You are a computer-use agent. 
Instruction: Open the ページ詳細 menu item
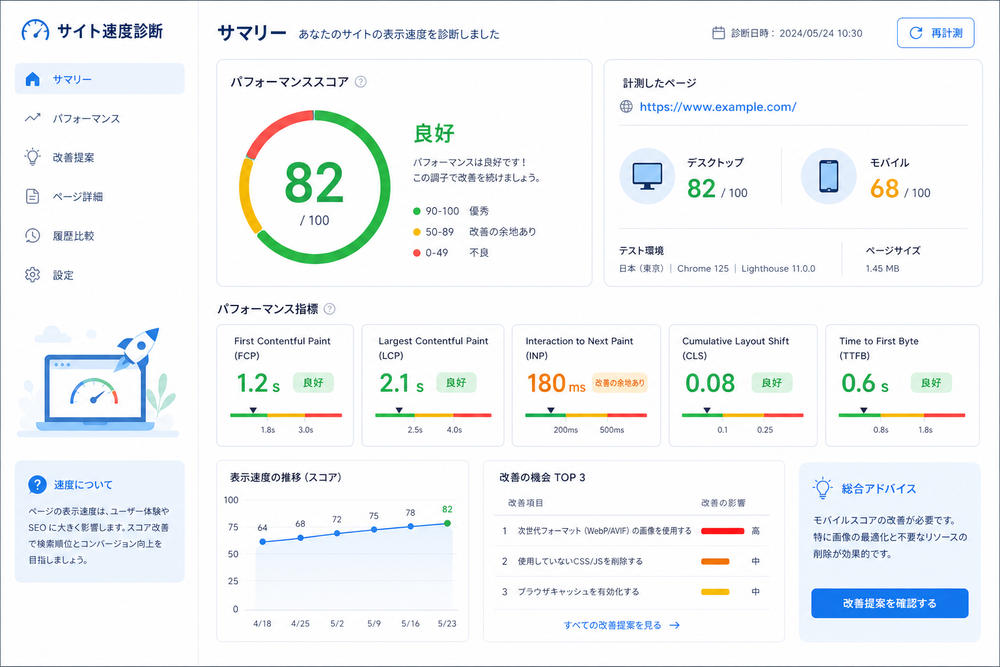pyautogui.click(x=99, y=196)
